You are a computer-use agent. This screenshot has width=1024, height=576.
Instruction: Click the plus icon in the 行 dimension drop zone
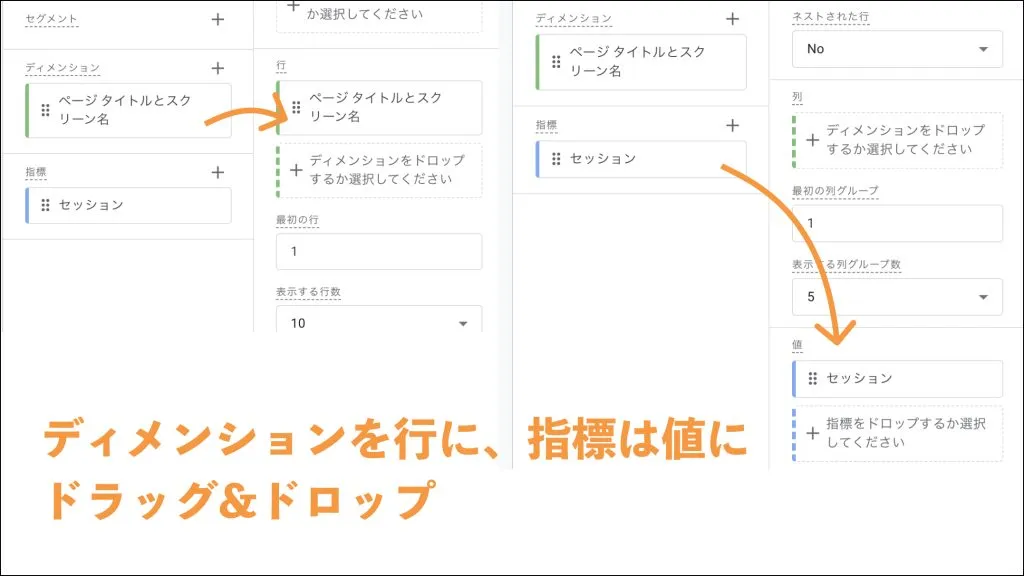coord(296,170)
